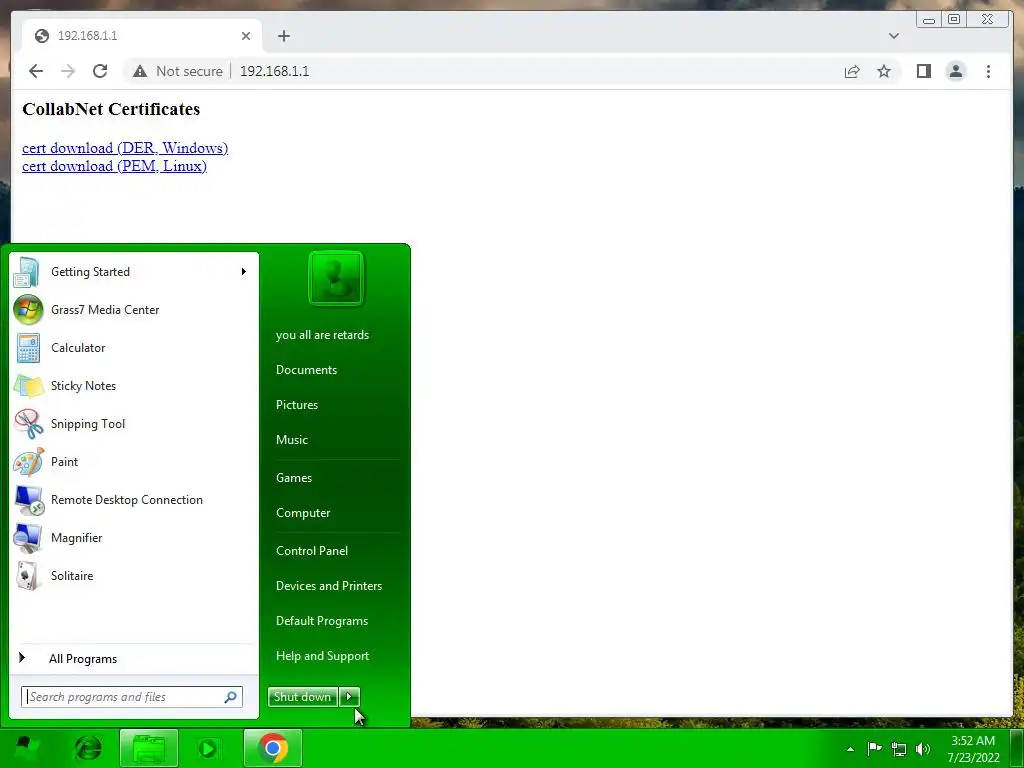Open Action Center flag icon
The height and width of the screenshot is (768, 1024).
pyautogui.click(x=874, y=748)
